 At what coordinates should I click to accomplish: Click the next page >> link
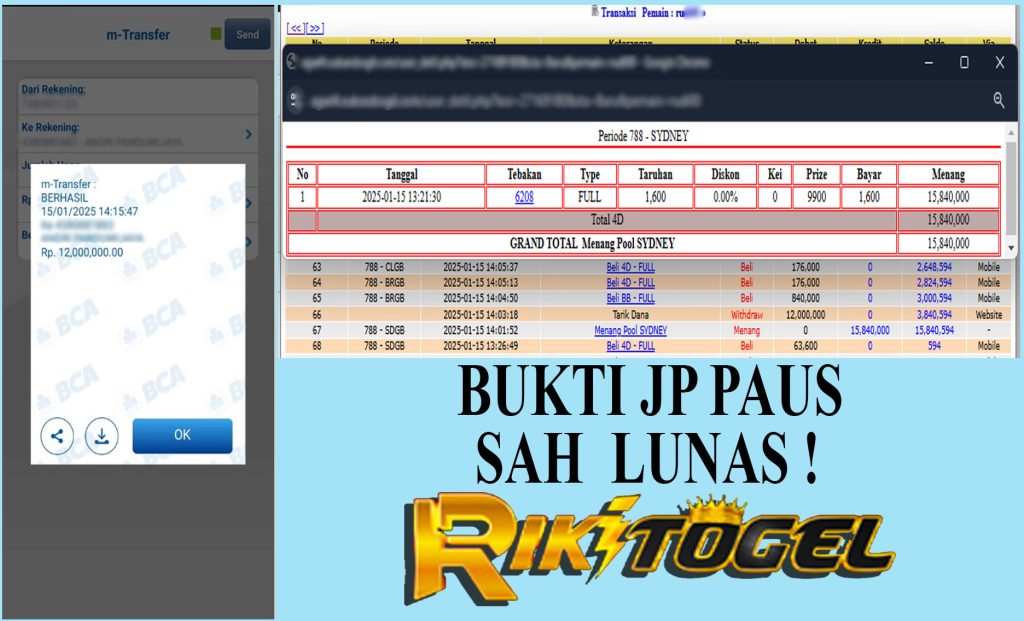tap(315, 28)
